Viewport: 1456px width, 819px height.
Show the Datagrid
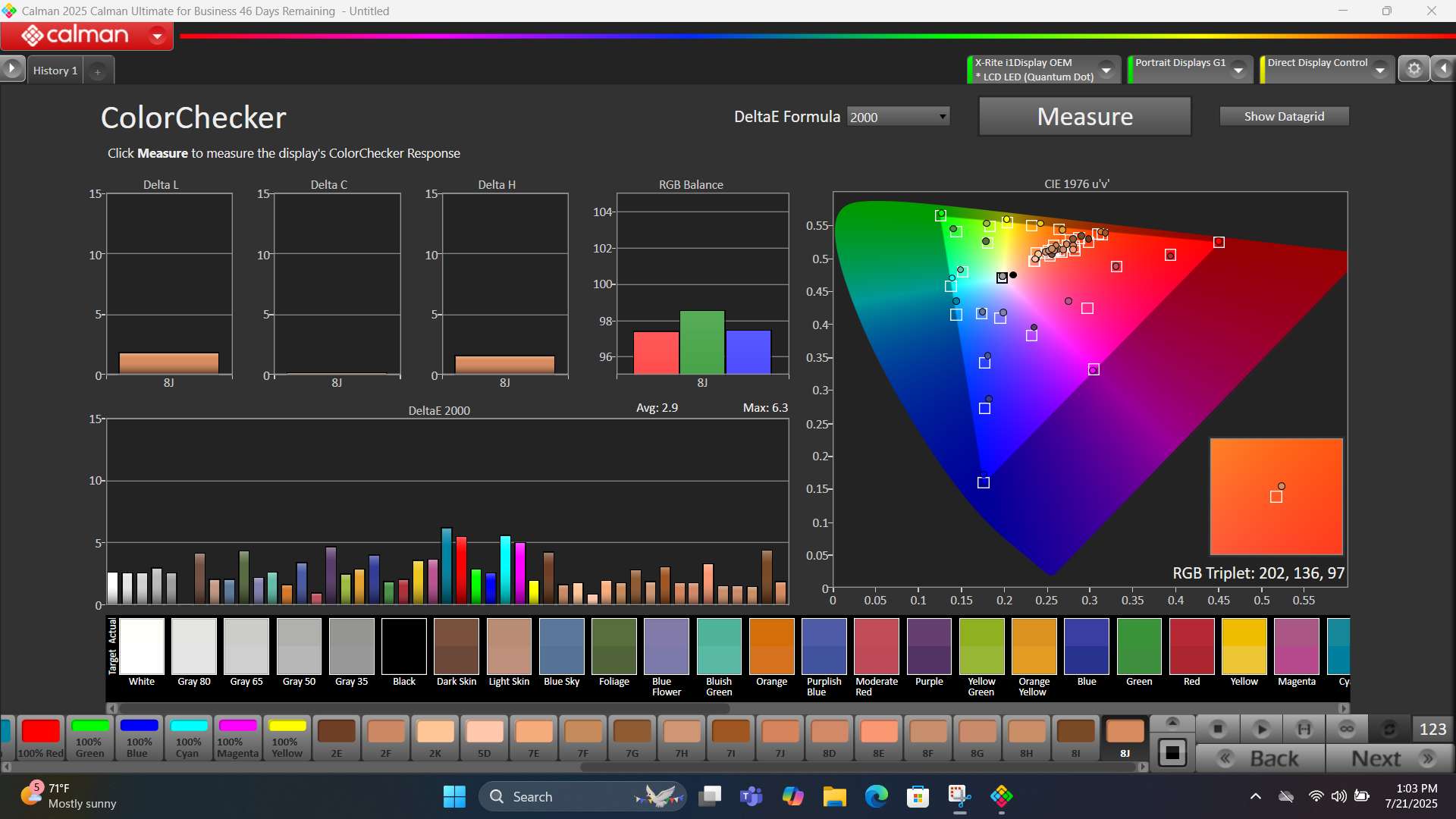click(x=1284, y=116)
